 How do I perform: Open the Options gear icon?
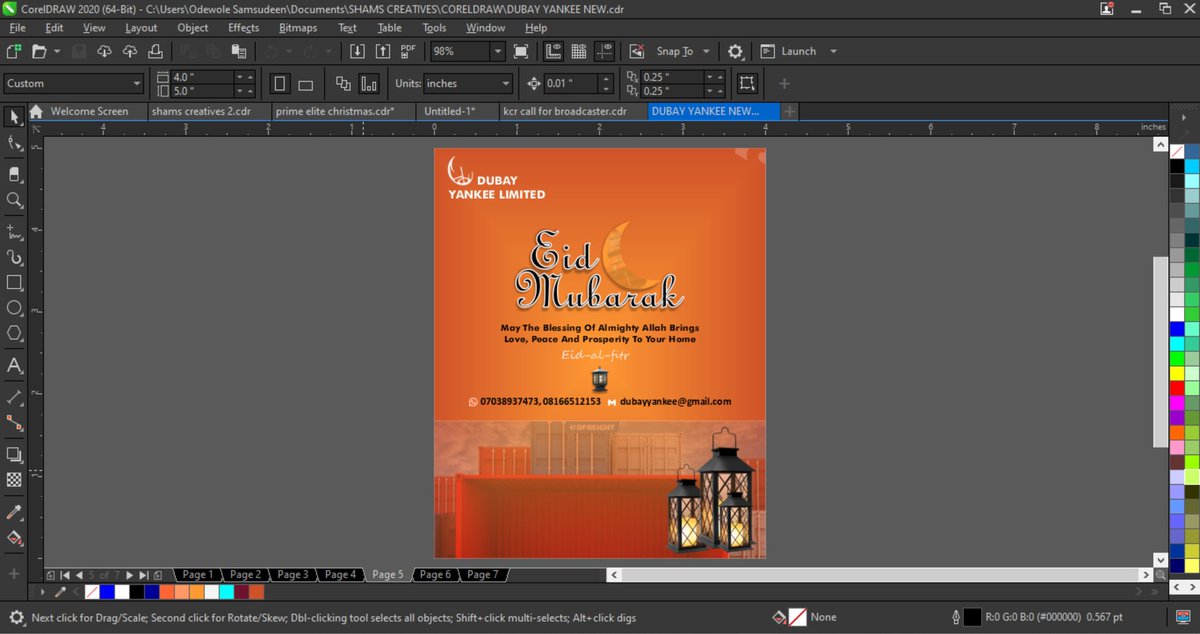pyautogui.click(x=735, y=51)
